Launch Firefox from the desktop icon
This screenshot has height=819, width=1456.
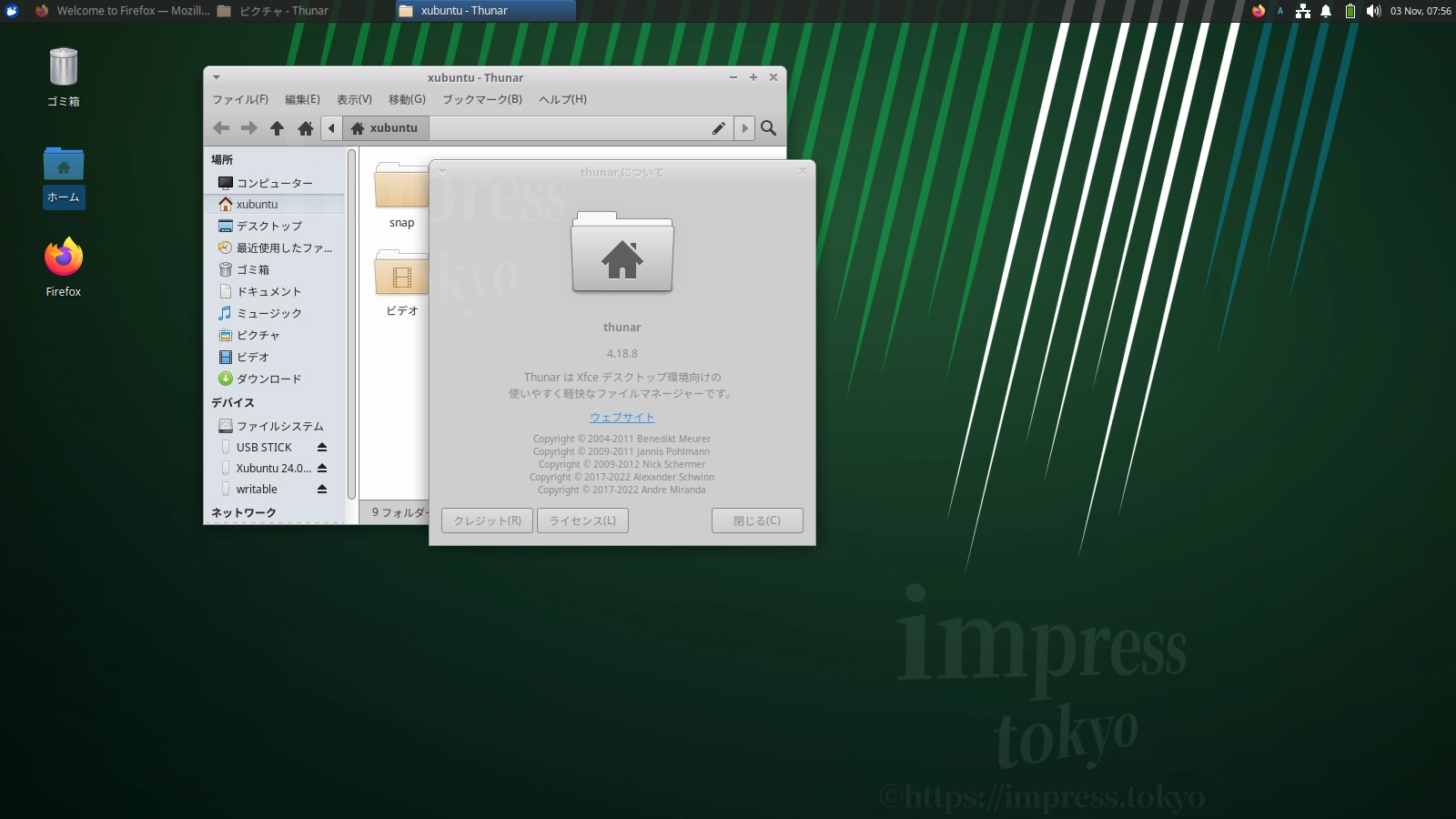click(x=64, y=268)
